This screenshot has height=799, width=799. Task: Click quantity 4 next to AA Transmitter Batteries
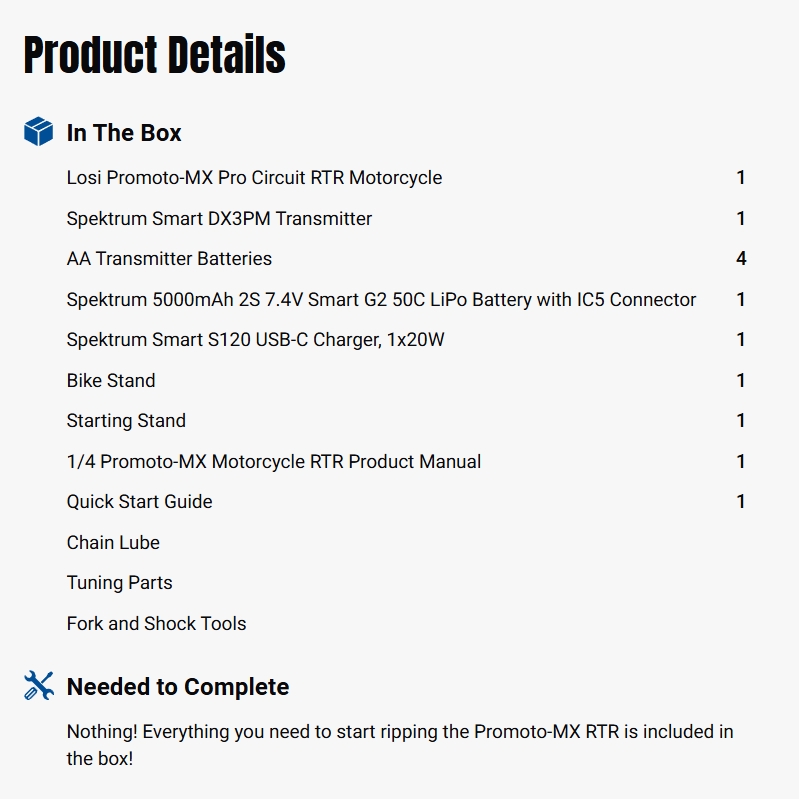click(741, 259)
